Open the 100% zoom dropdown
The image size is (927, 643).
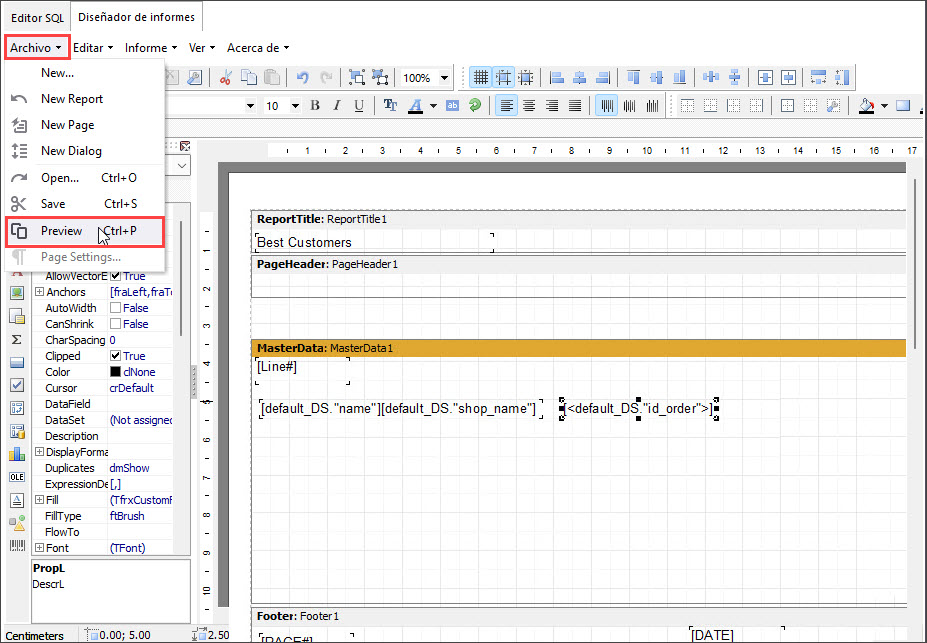point(445,78)
